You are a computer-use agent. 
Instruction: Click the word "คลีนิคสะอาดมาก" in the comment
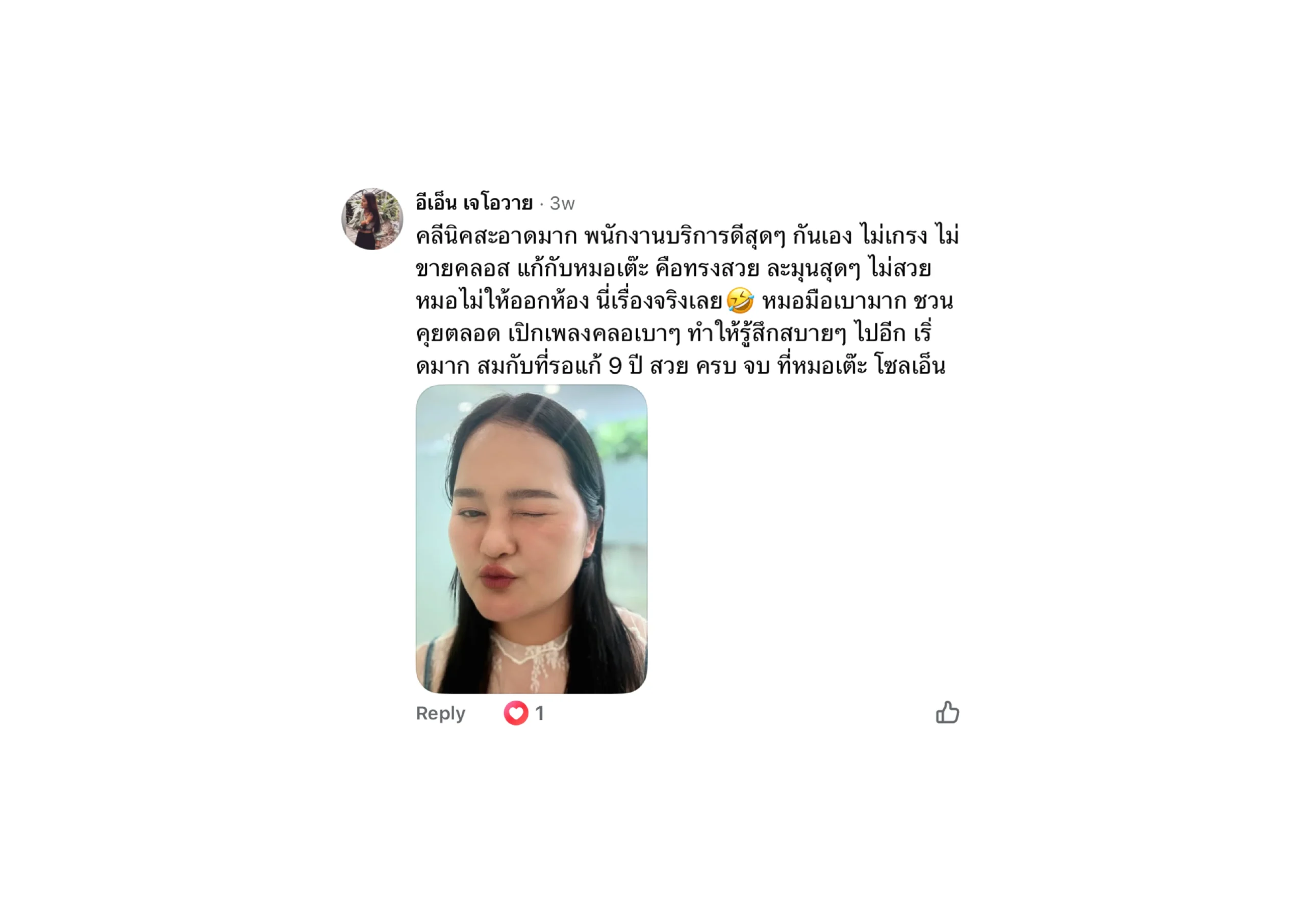496,236
